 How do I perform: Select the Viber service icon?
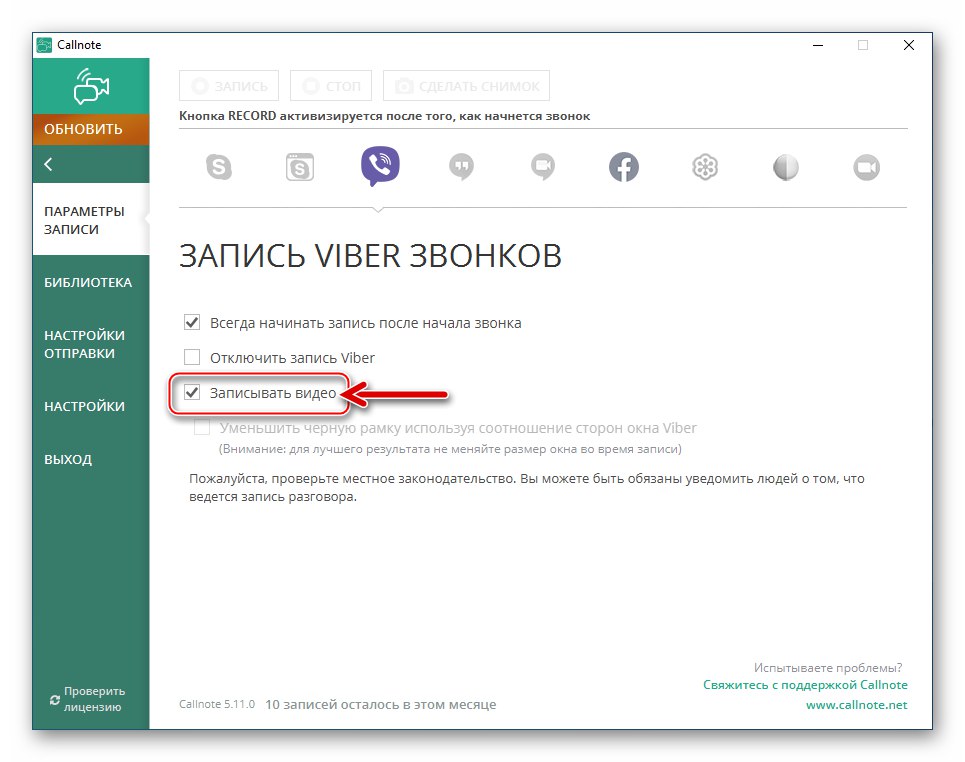[380, 166]
